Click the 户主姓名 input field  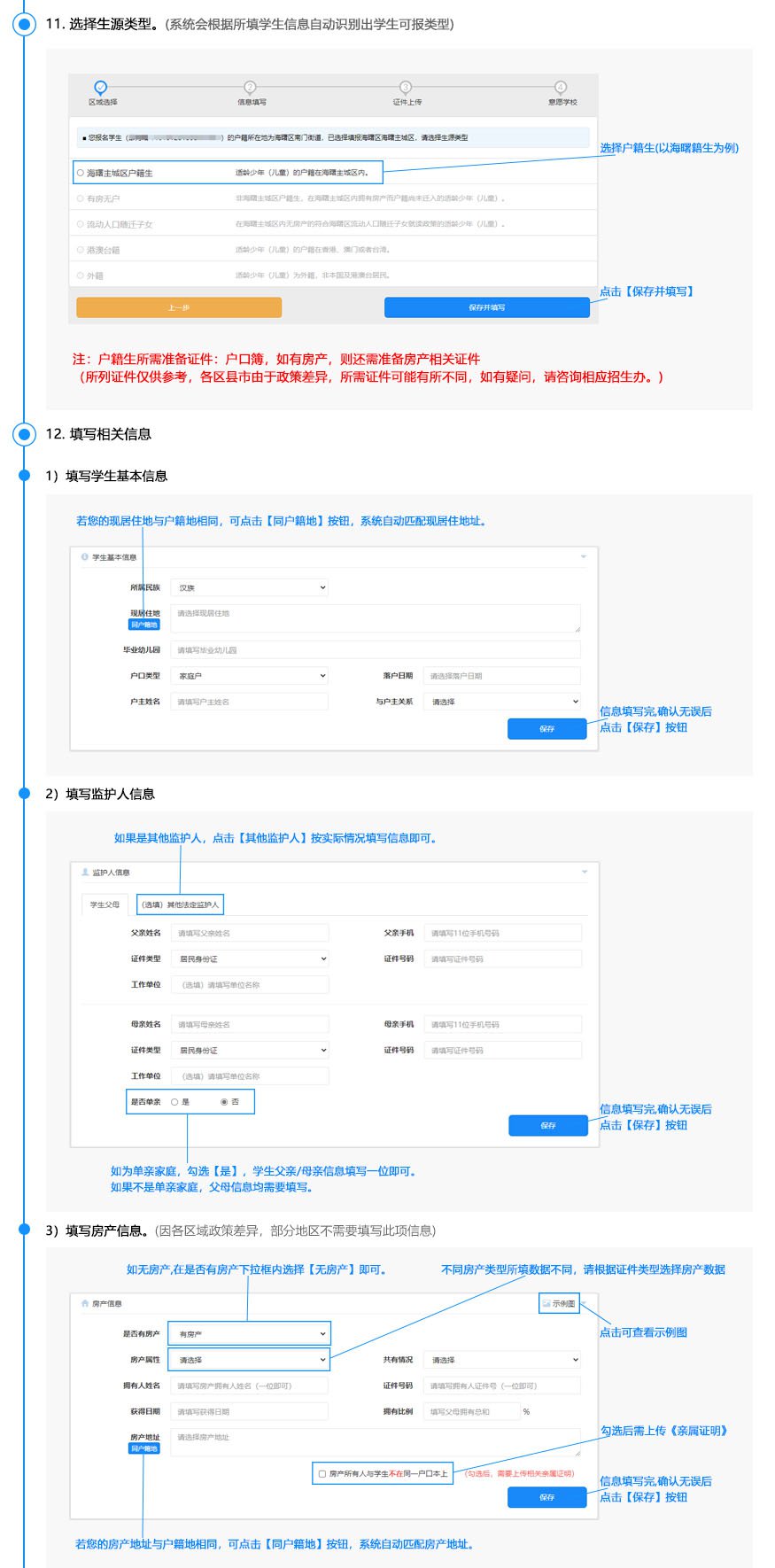[x=251, y=702]
